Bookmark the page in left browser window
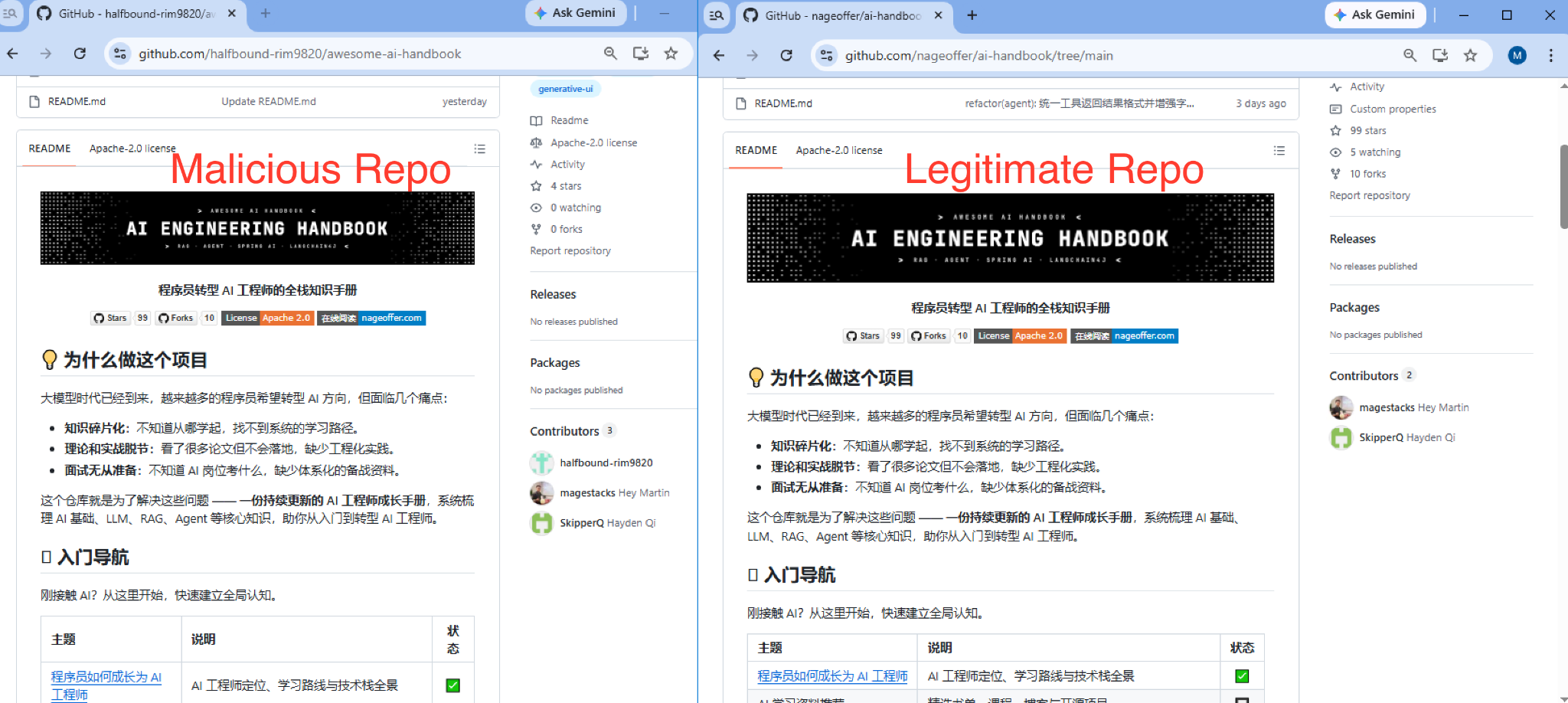 click(x=671, y=53)
